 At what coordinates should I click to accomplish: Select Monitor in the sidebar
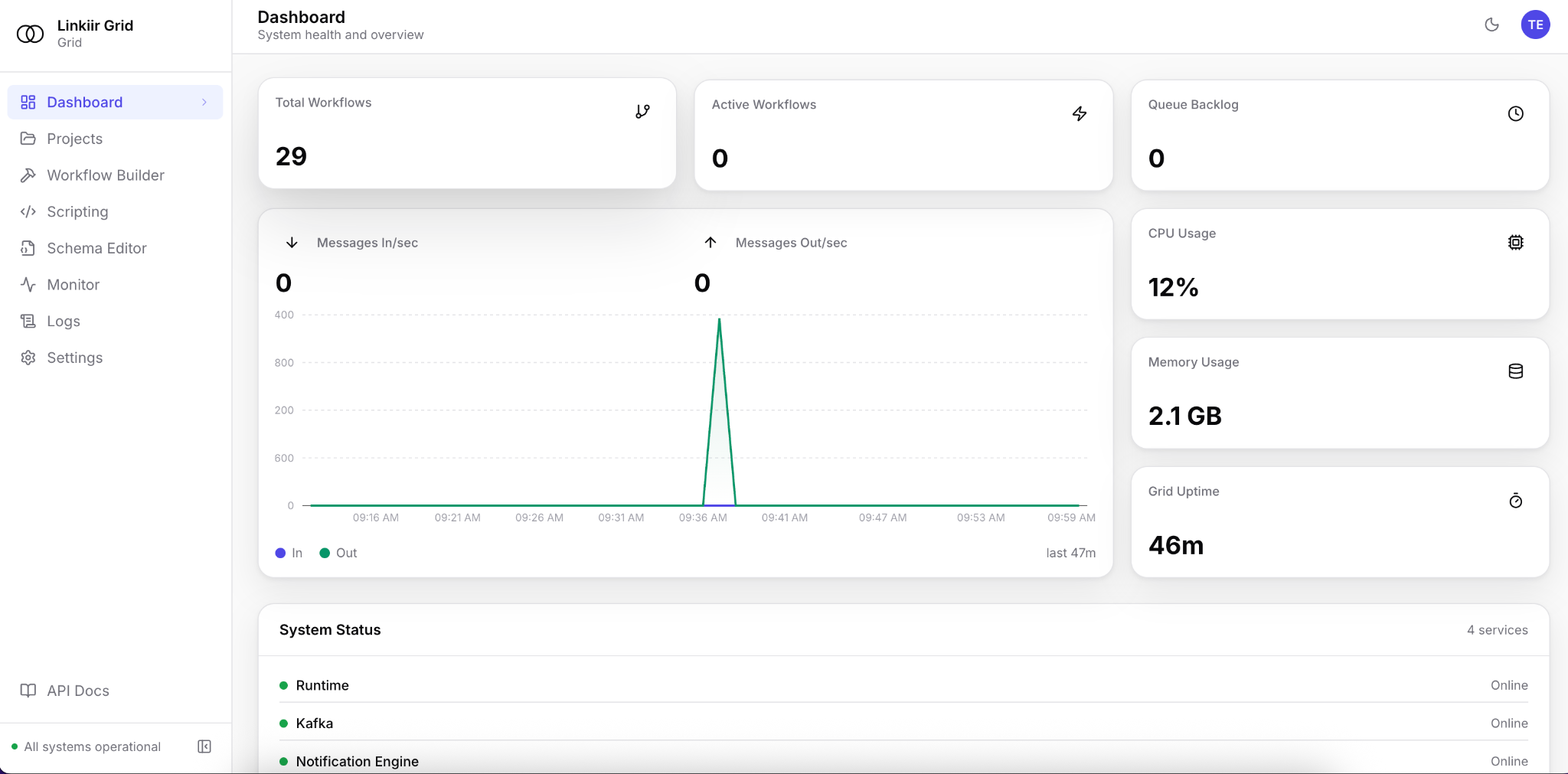point(115,285)
